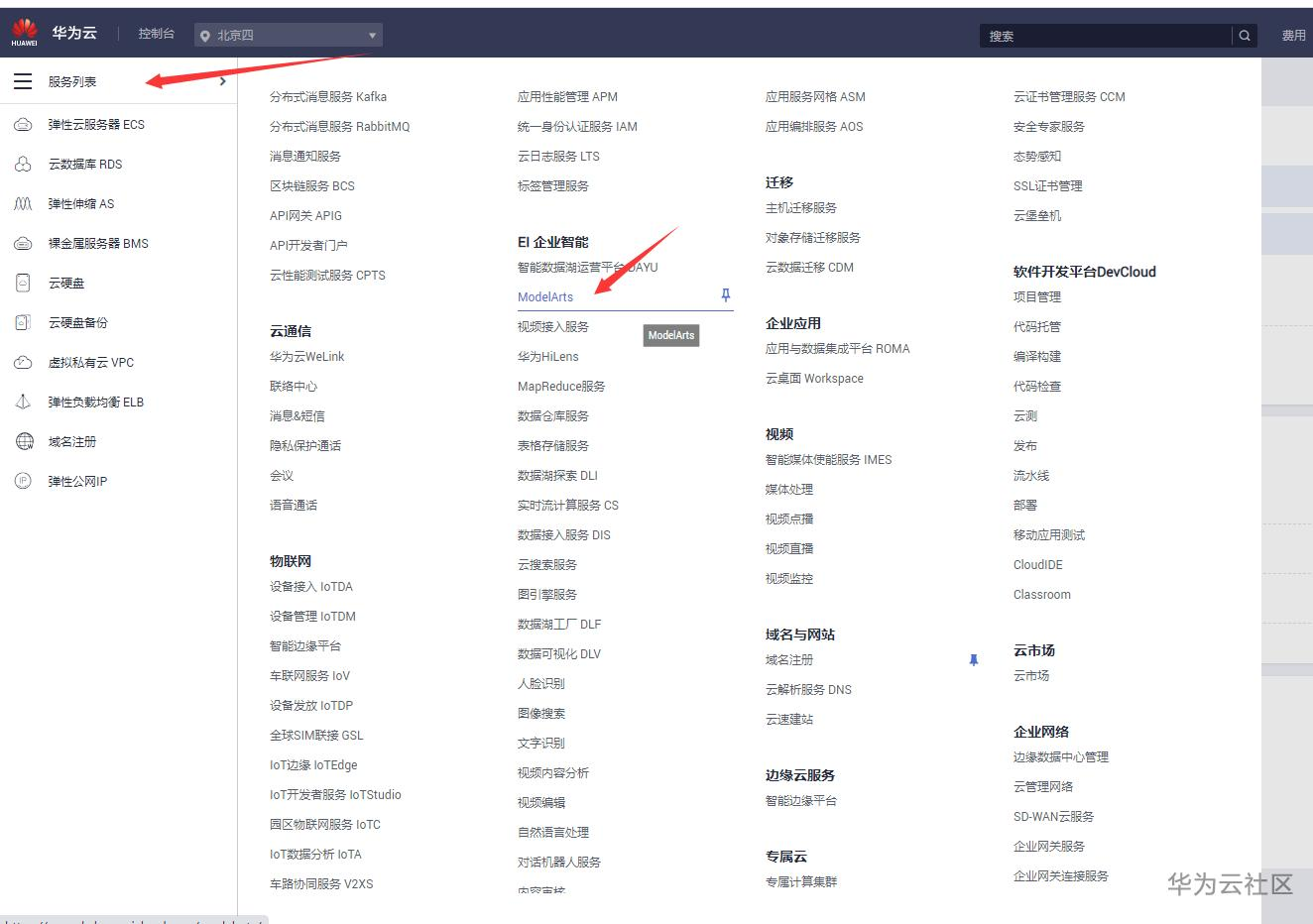Click the 弹性负载均衡 ELB sidebar icon
This screenshot has height=924, width=1313.
[x=23, y=402]
